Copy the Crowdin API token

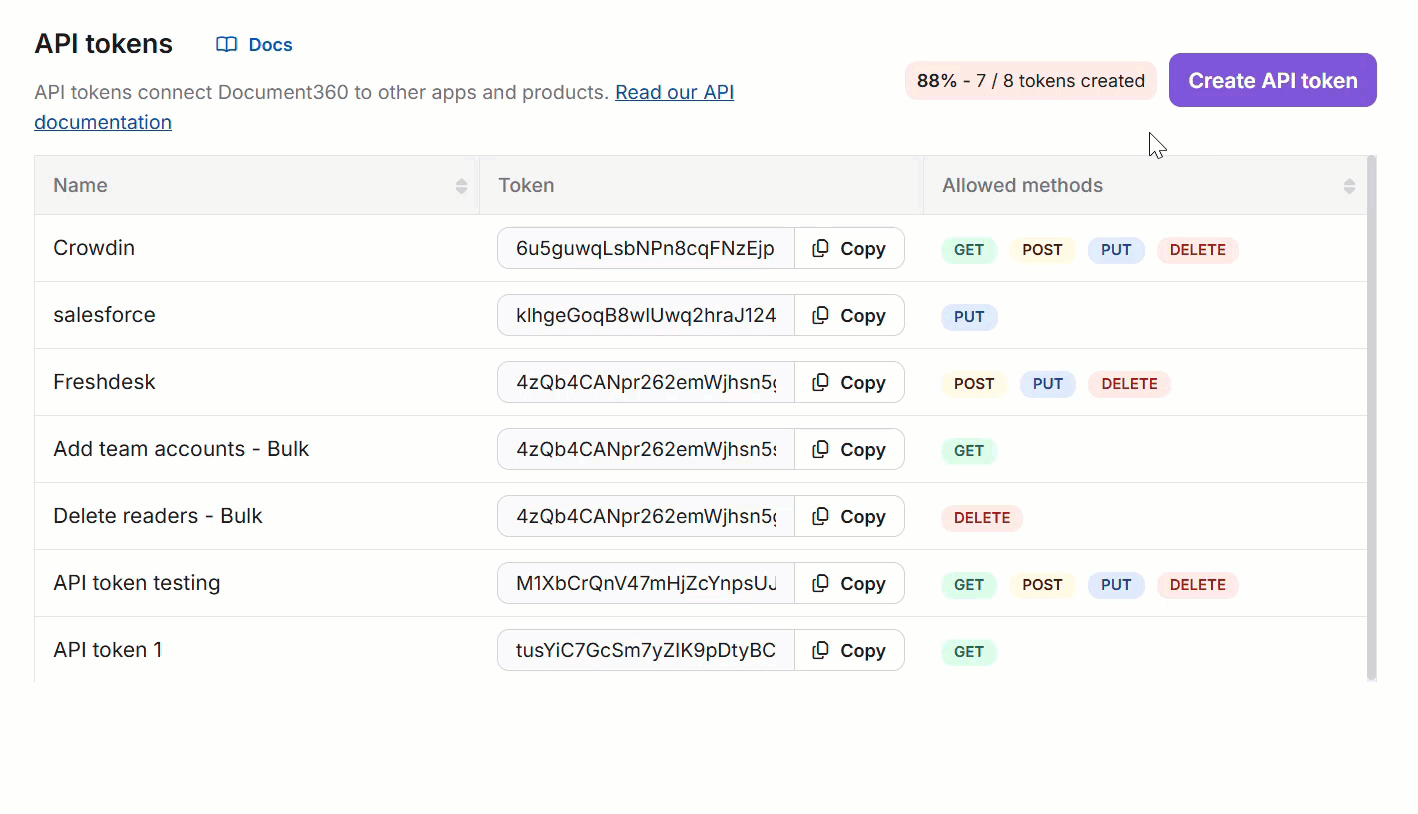849,249
